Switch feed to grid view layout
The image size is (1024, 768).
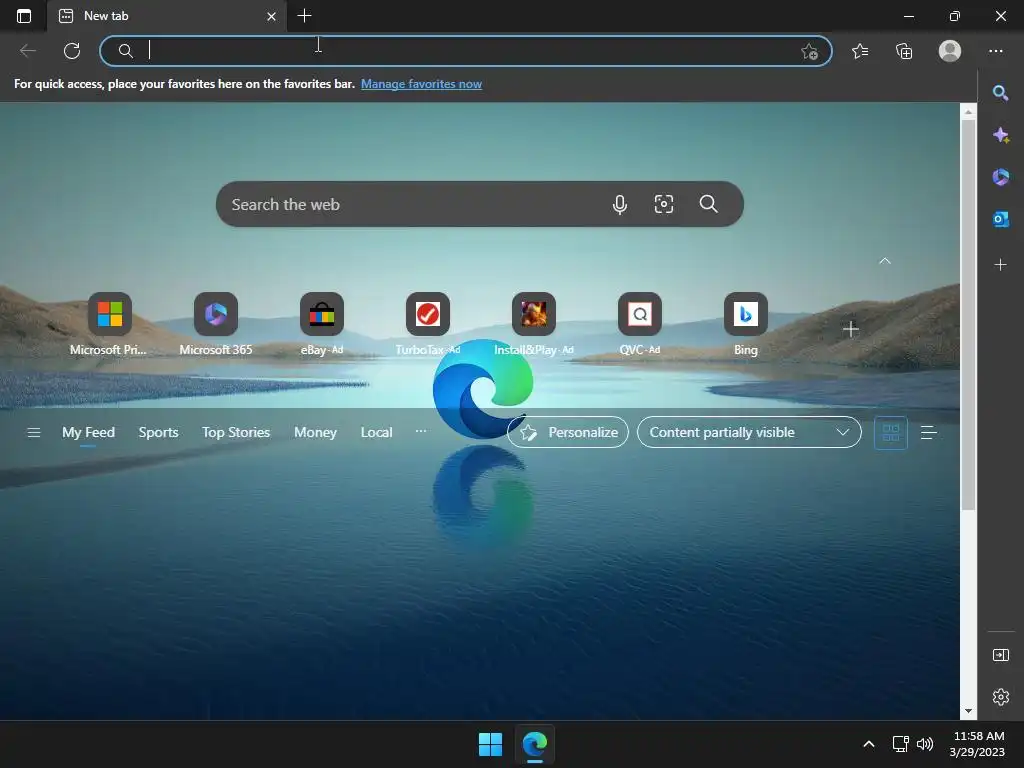point(891,432)
